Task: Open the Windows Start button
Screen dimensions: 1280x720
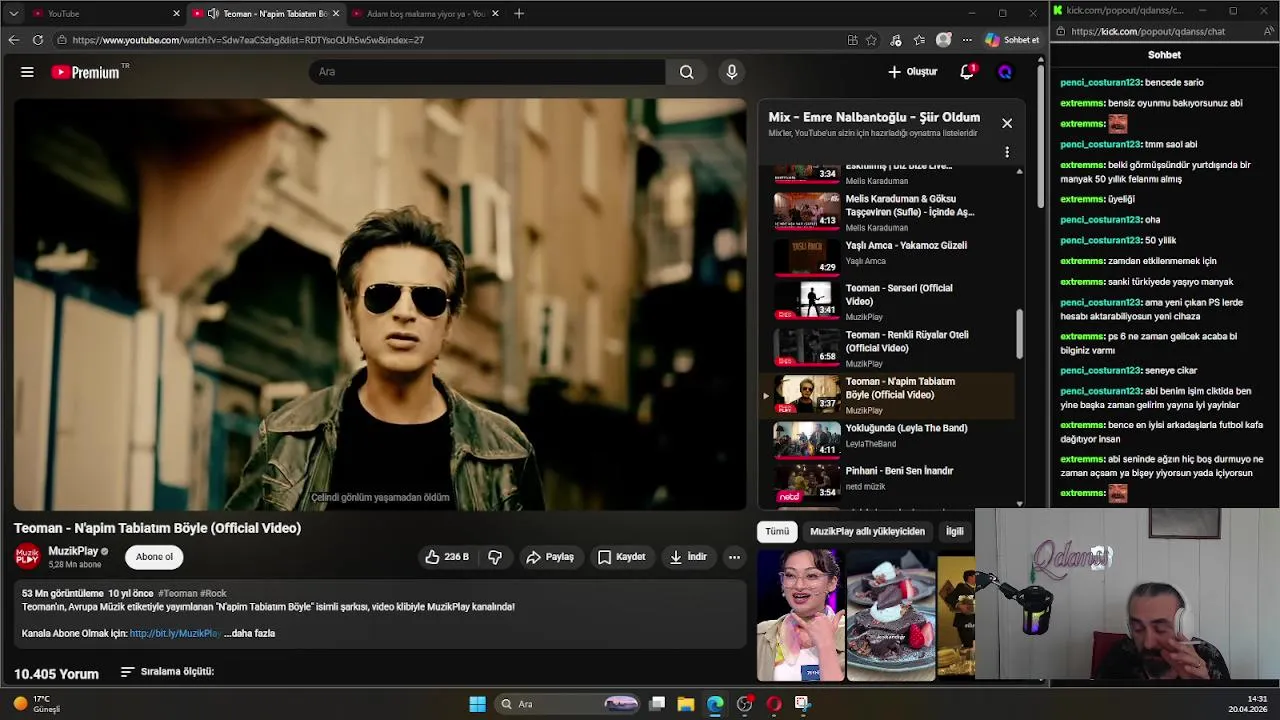Action: click(478, 704)
